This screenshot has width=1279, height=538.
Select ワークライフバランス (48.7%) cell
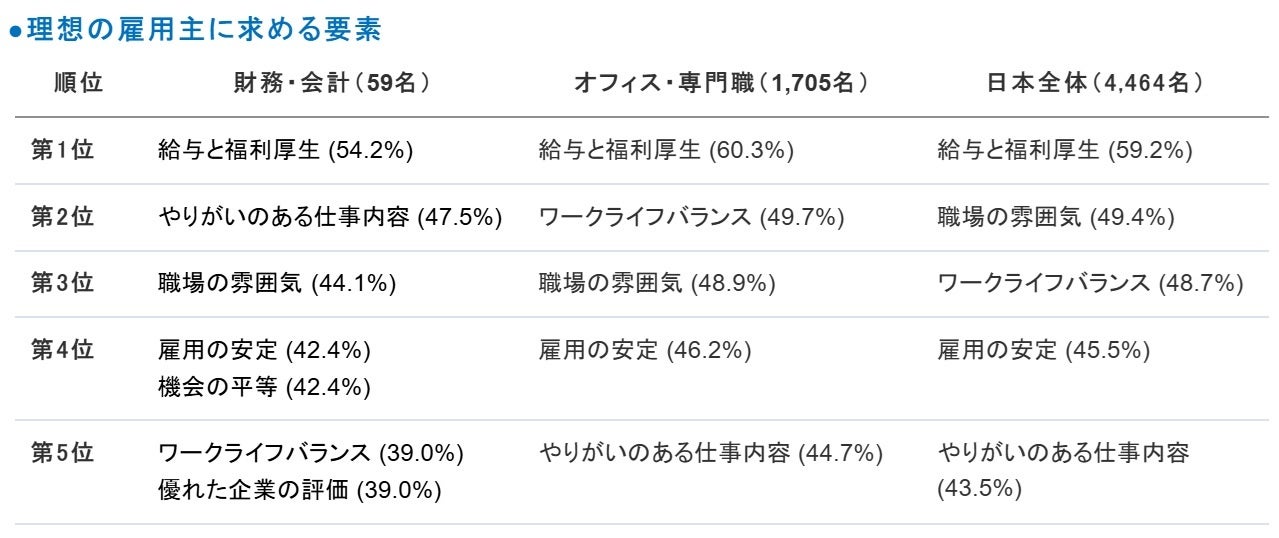1090,283
